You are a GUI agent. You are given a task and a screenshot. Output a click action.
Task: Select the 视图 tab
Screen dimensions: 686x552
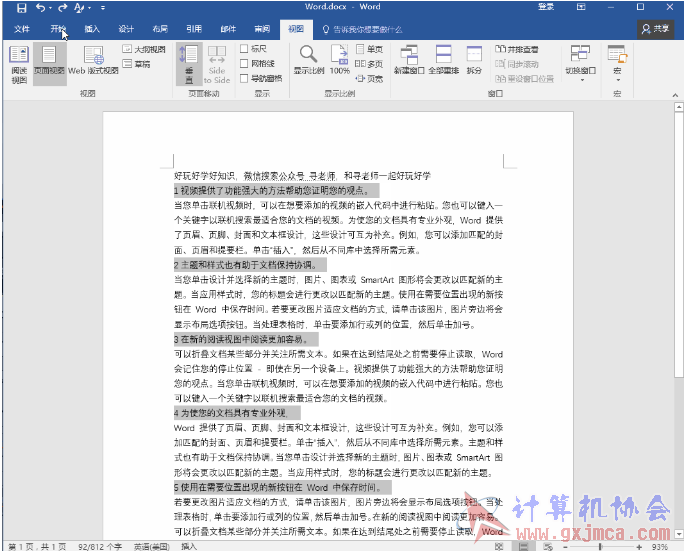click(296, 29)
